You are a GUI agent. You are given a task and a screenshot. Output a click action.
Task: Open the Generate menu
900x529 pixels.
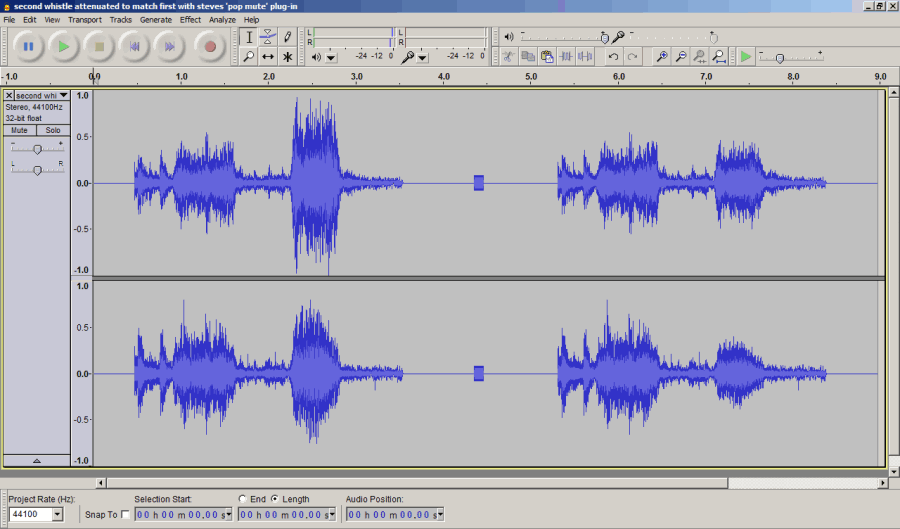[x=156, y=20]
